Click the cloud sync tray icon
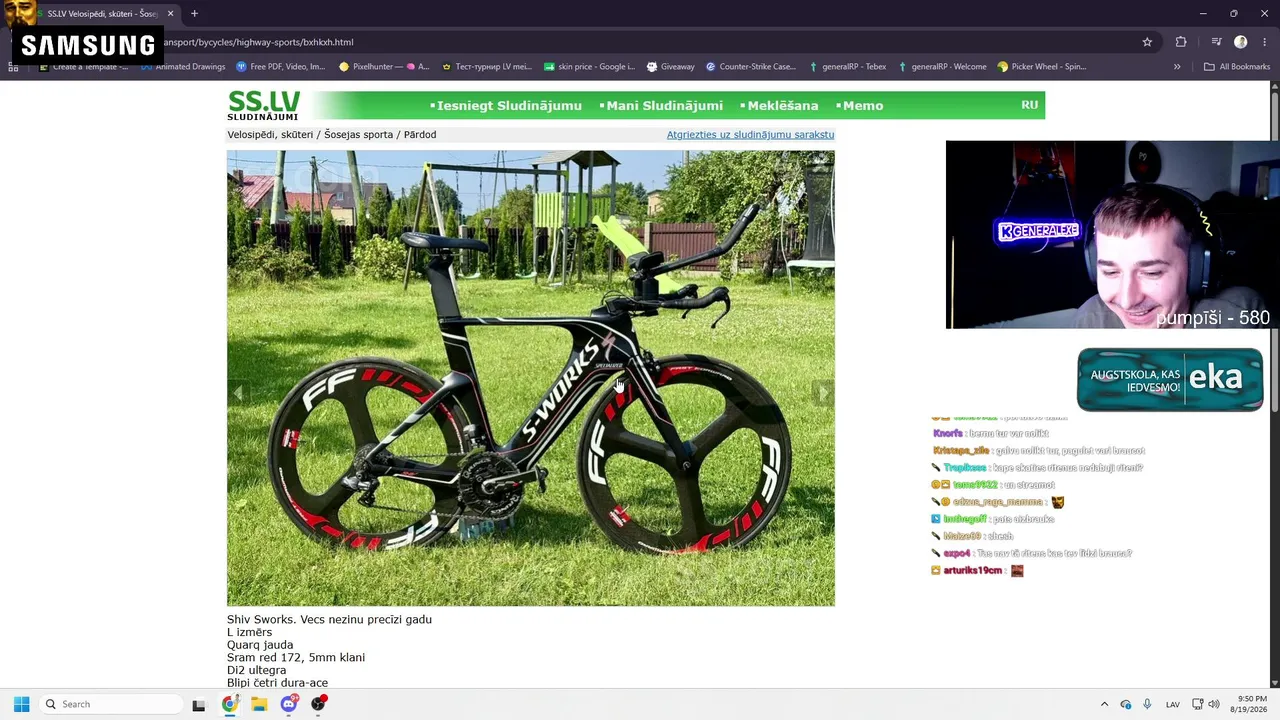 (x=1126, y=704)
